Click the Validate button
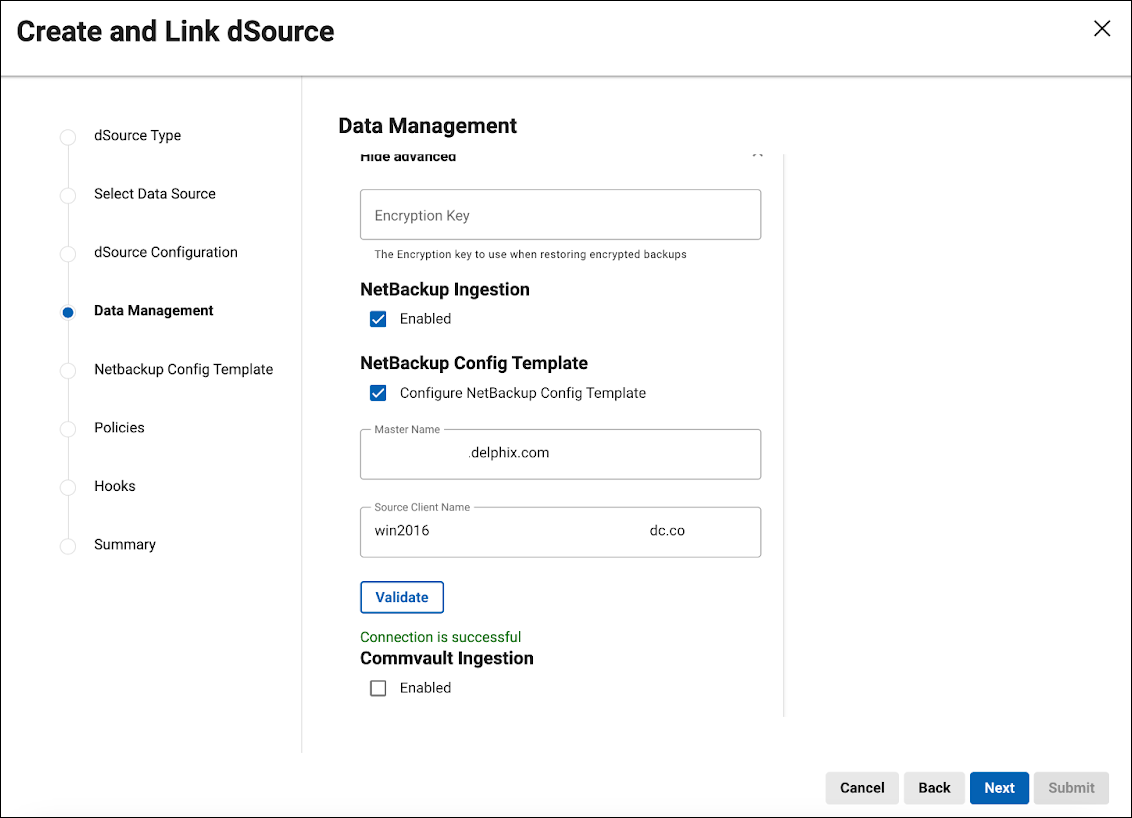The height and width of the screenshot is (818, 1132). click(402, 597)
